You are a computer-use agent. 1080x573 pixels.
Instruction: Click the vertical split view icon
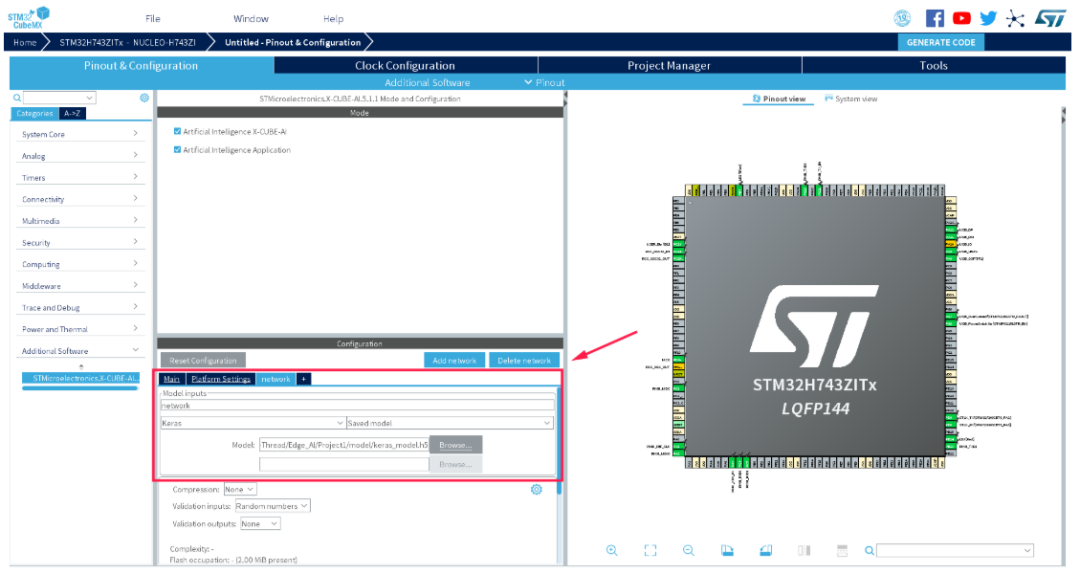coord(804,550)
